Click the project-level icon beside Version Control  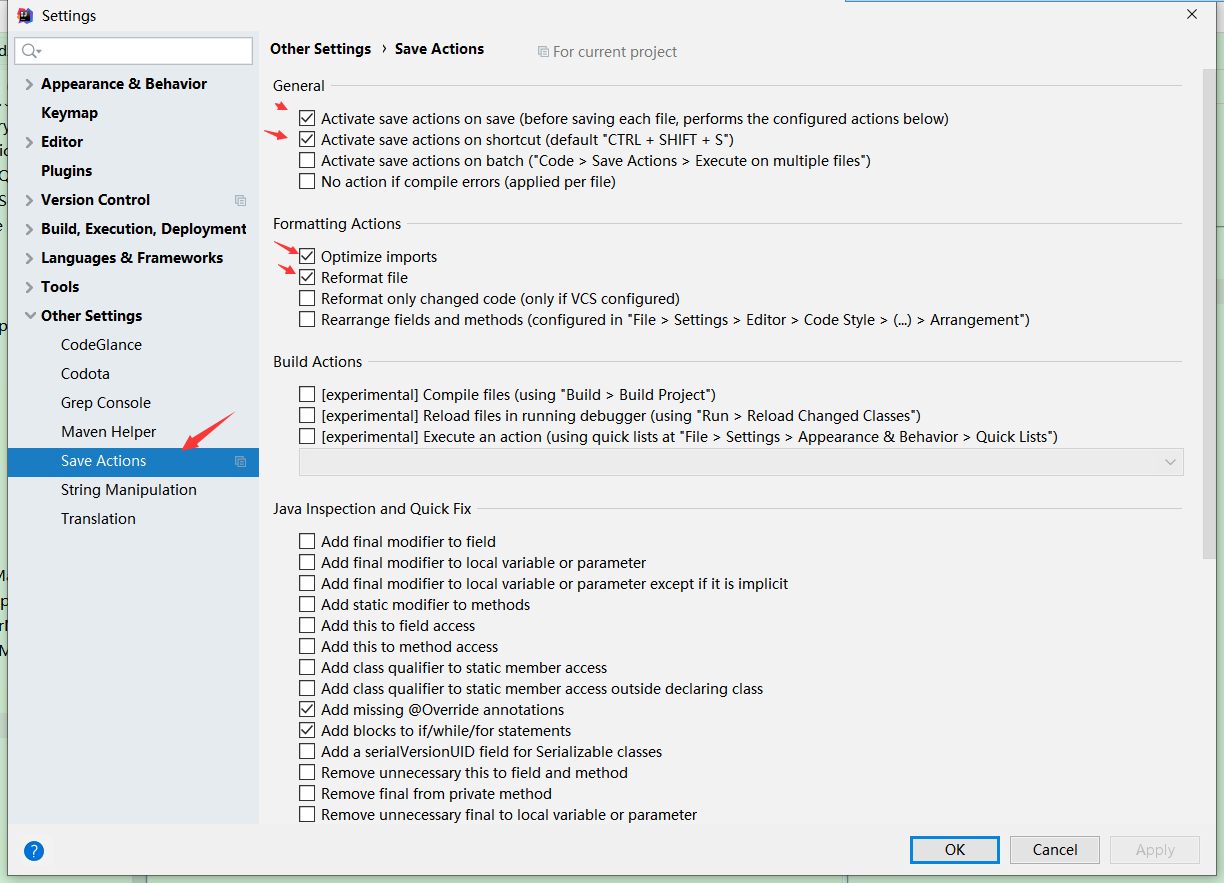click(240, 200)
